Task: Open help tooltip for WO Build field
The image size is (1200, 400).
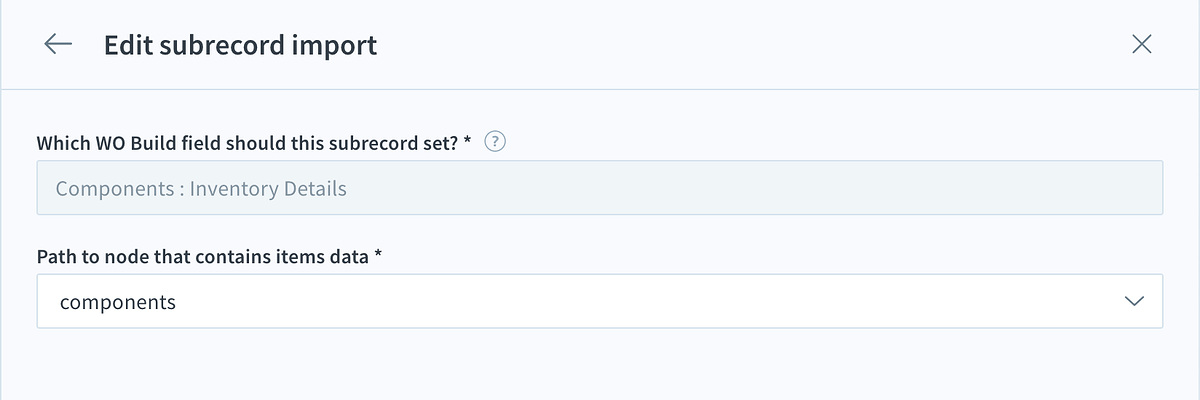Action: click(x=494, y=142)
